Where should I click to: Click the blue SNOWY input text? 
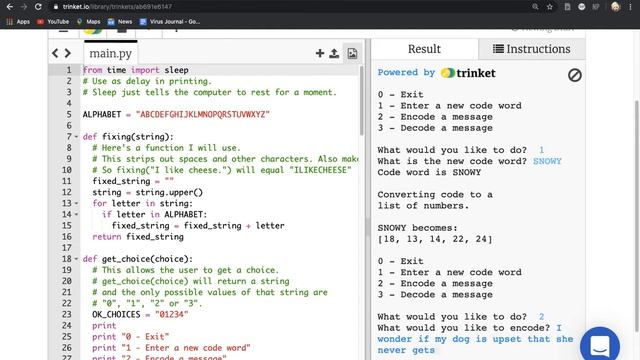[547, 161]
